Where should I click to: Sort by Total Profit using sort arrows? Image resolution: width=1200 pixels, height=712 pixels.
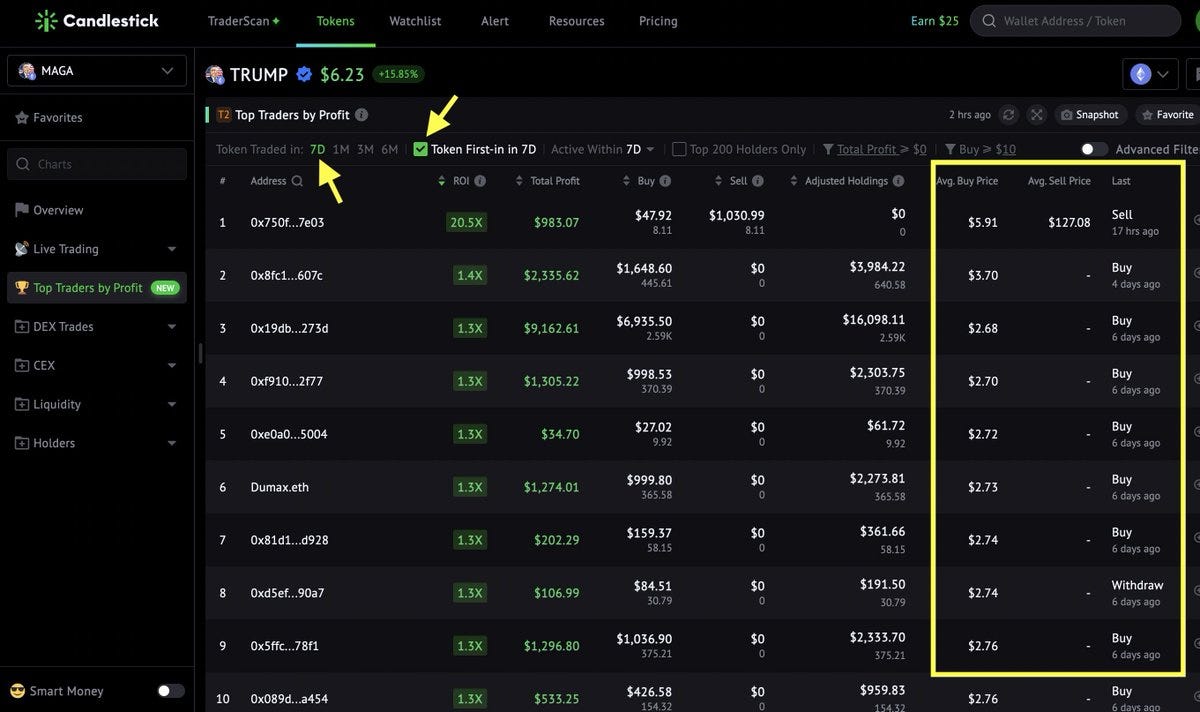[x=519, y=181]
